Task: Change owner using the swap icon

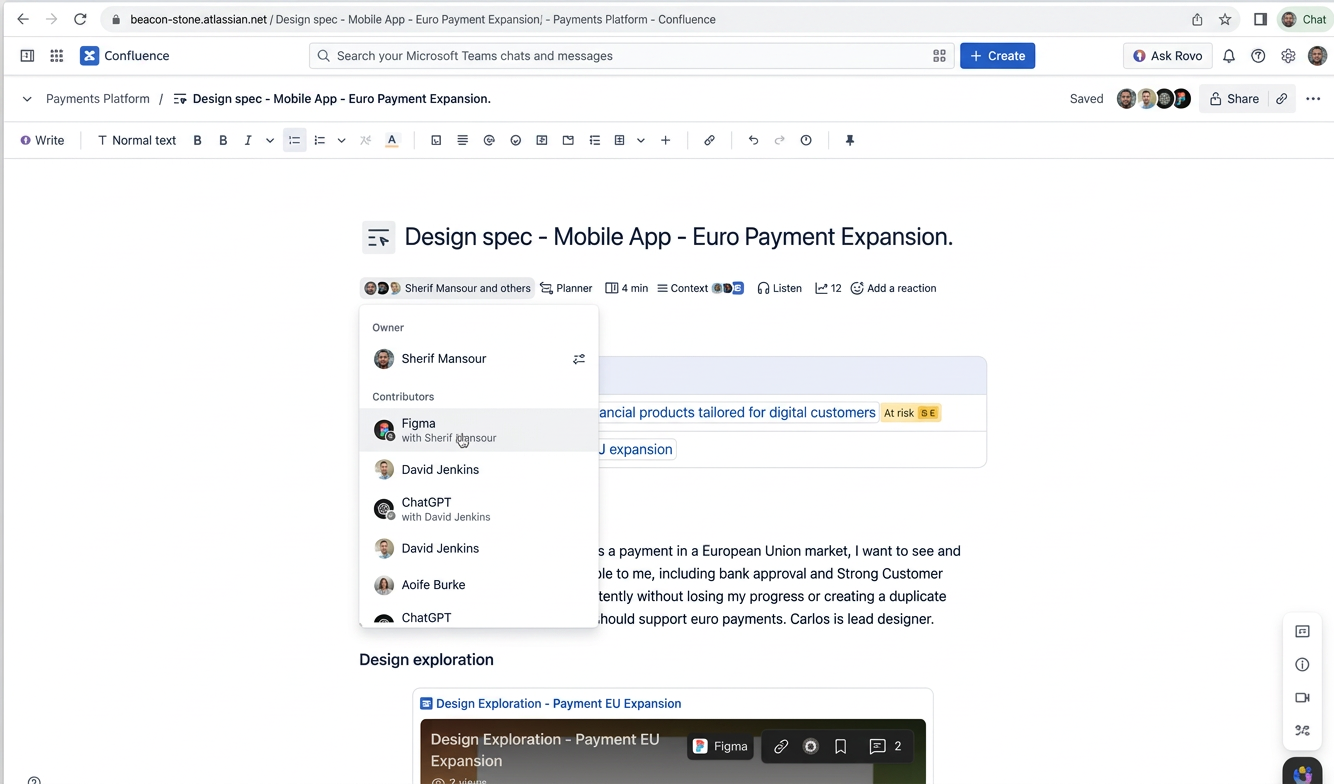Action: (x=579, y=359)
